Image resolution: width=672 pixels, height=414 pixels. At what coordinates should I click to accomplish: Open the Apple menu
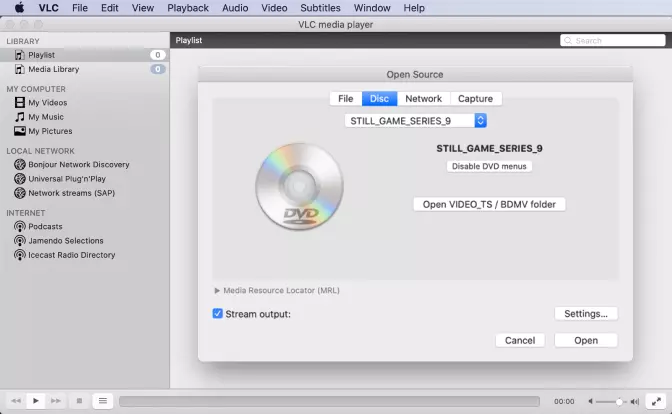tap(20, 8)
